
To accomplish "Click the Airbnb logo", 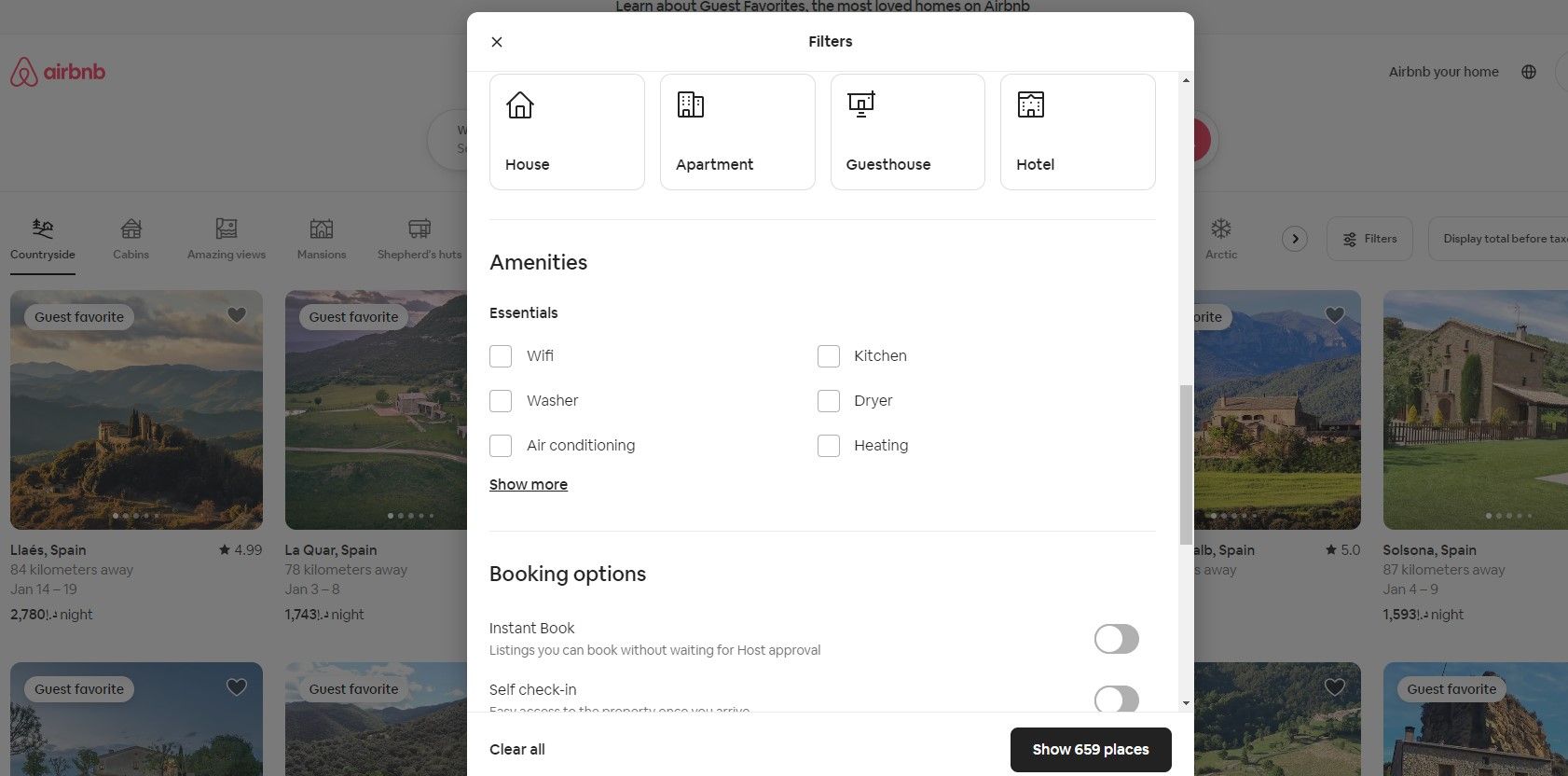I will click(x=58, y=72).
